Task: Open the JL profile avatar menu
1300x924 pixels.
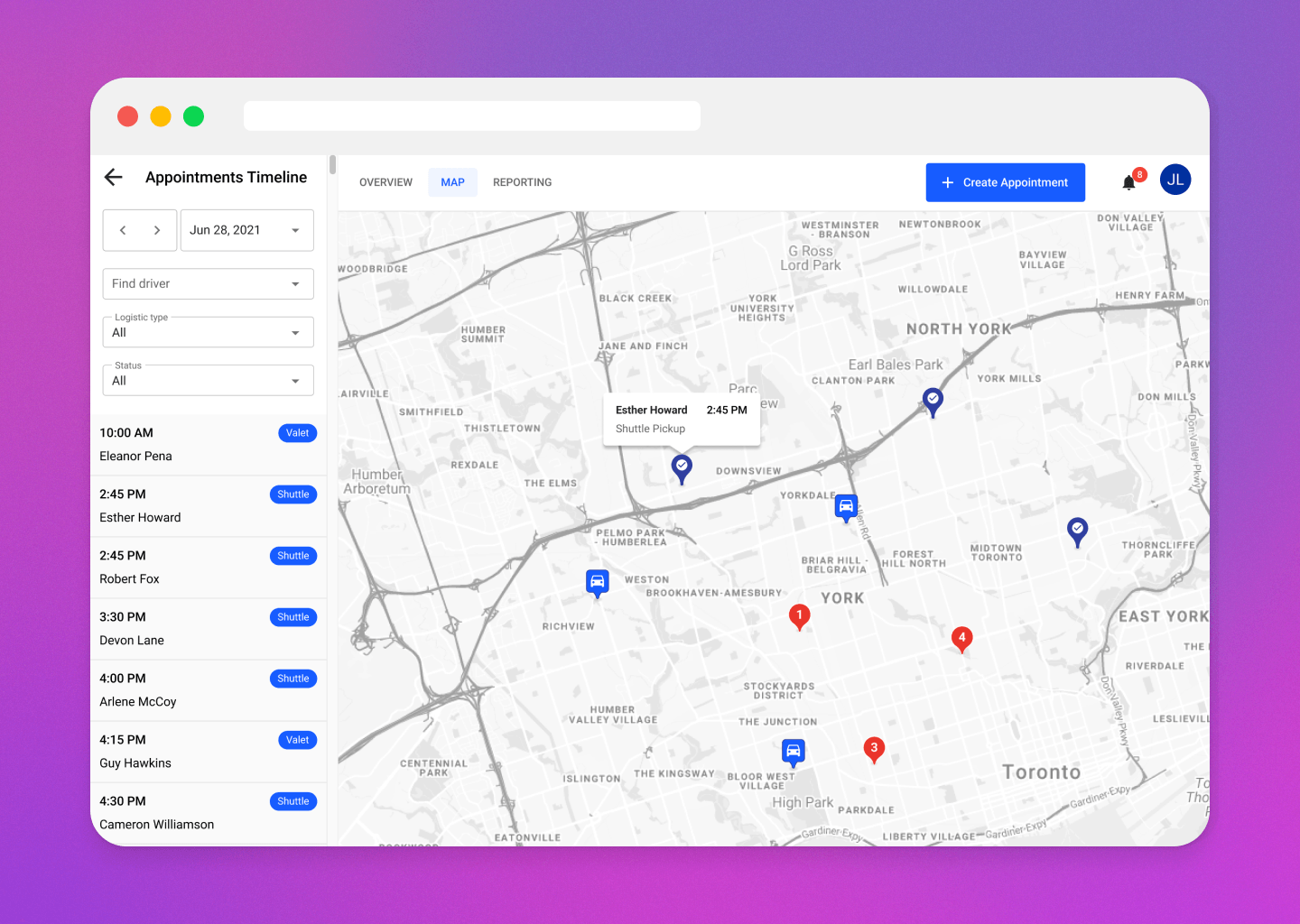Action: click(x=1175, y=179)
